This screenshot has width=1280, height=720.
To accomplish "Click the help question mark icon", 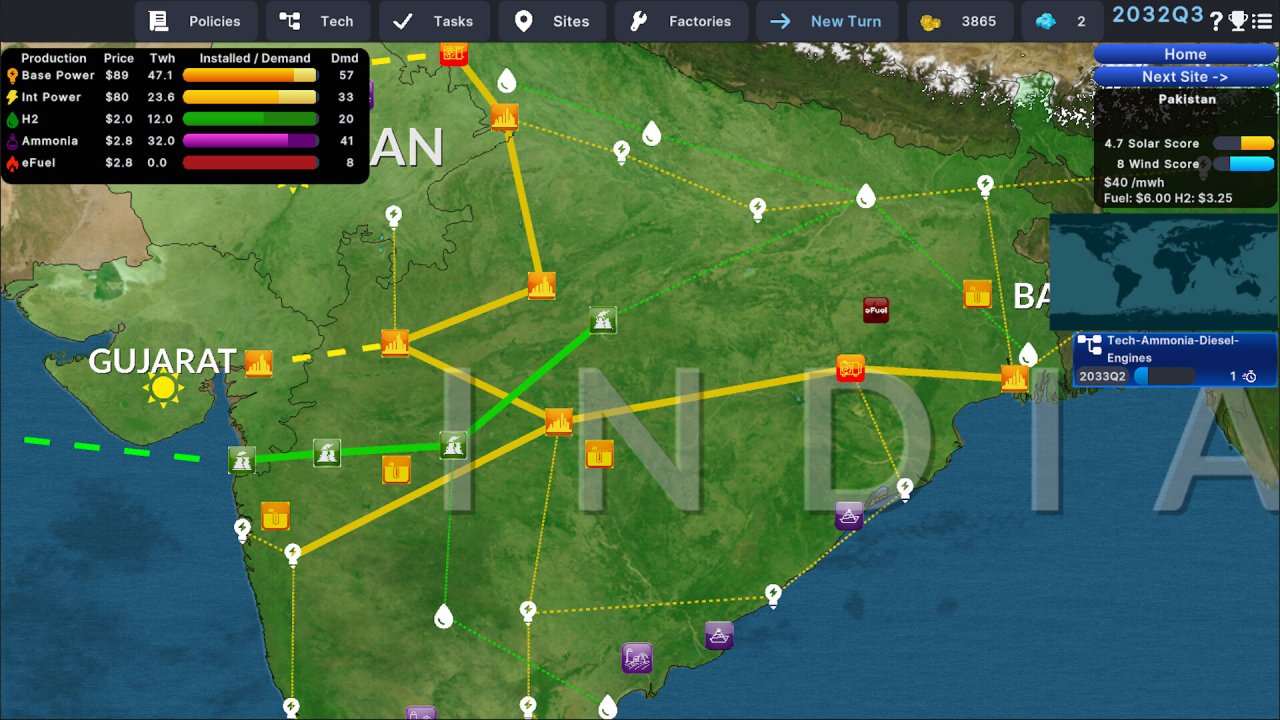I will click(x=1216, y=21).
